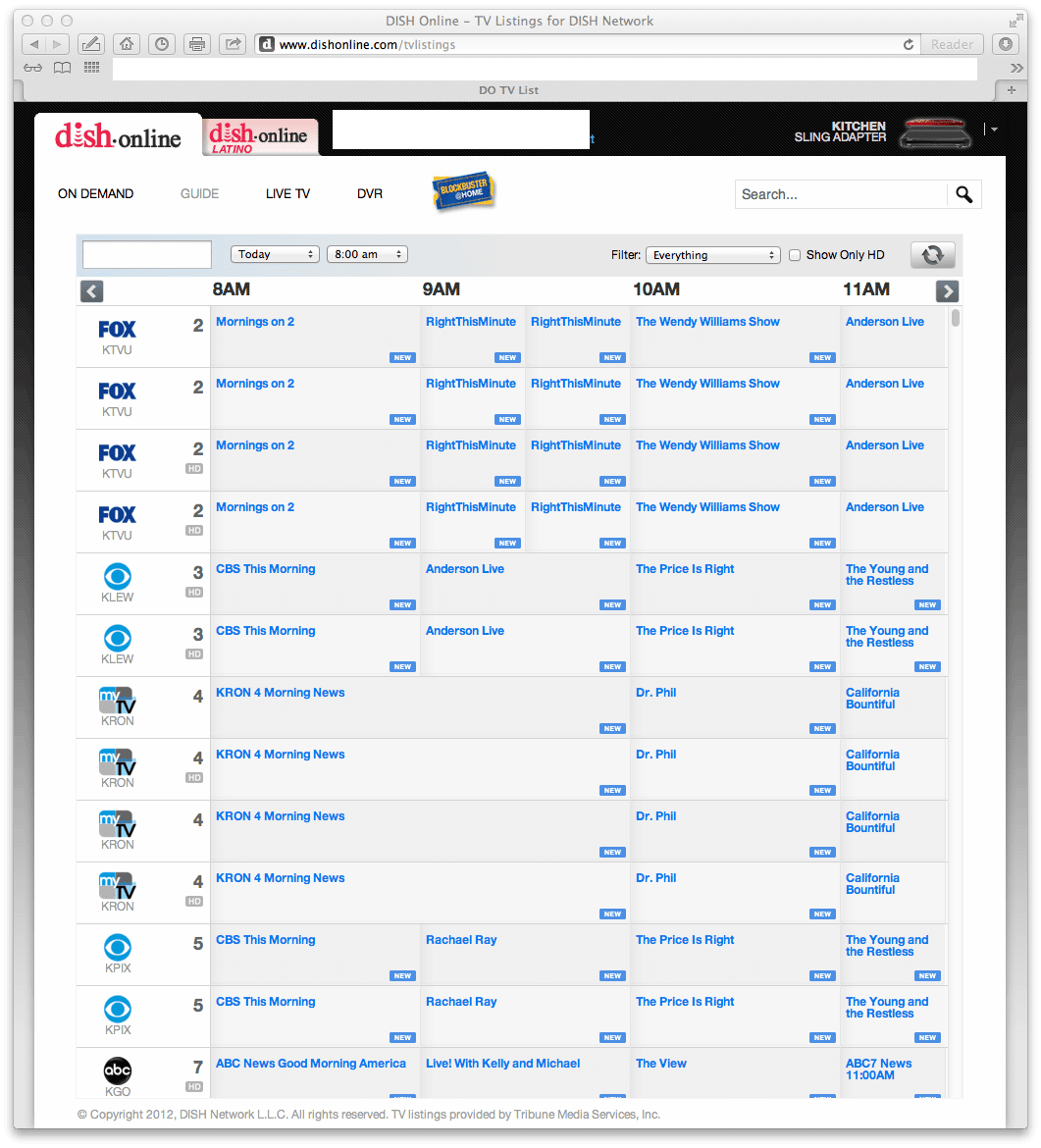This screenshot has height=1148, width=1041.
Task: Click the magnifying glass search icon
Action: click(x=964, y=194)
